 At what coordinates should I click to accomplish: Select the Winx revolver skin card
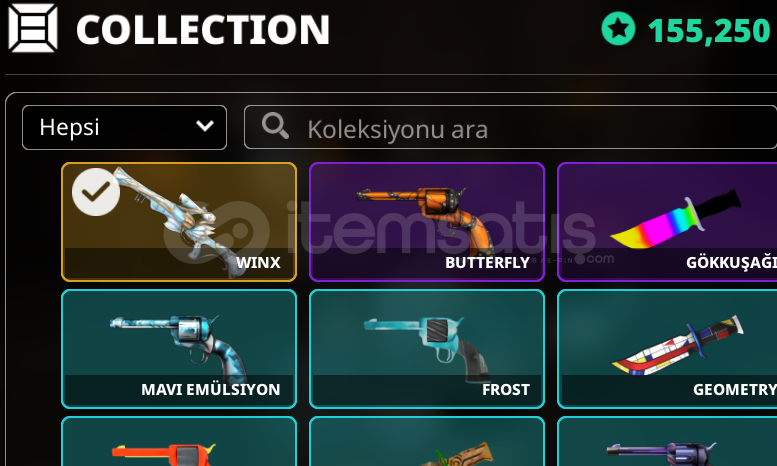(179, 222)
